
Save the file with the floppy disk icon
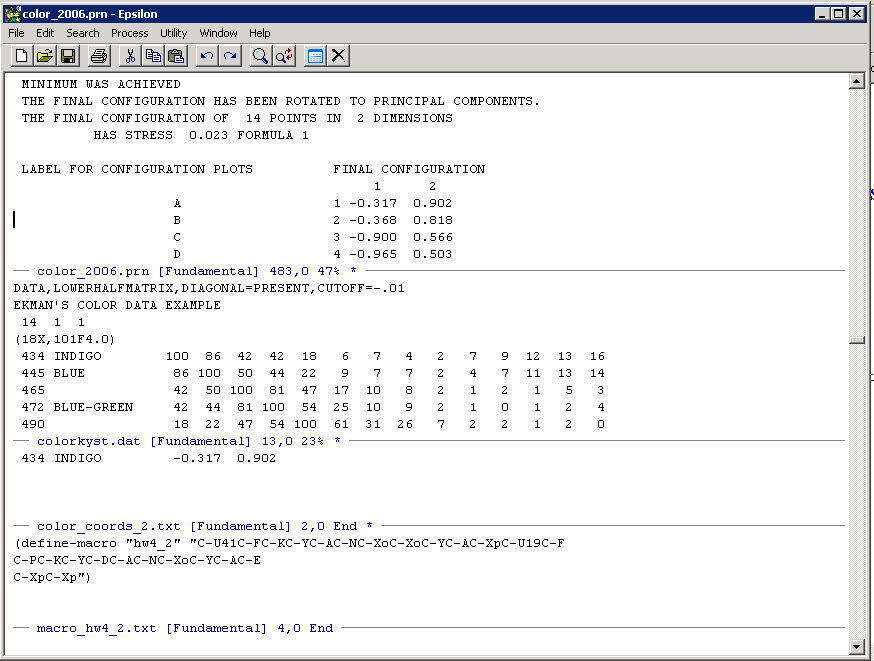[68, 56]
